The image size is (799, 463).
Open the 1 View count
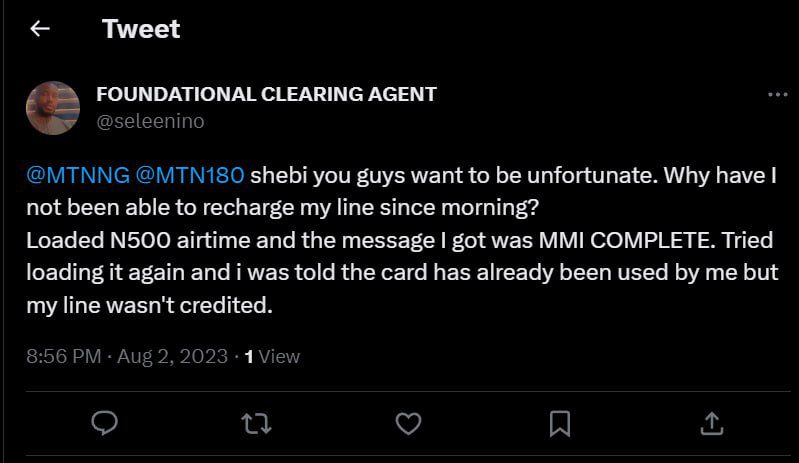(272, 356)
